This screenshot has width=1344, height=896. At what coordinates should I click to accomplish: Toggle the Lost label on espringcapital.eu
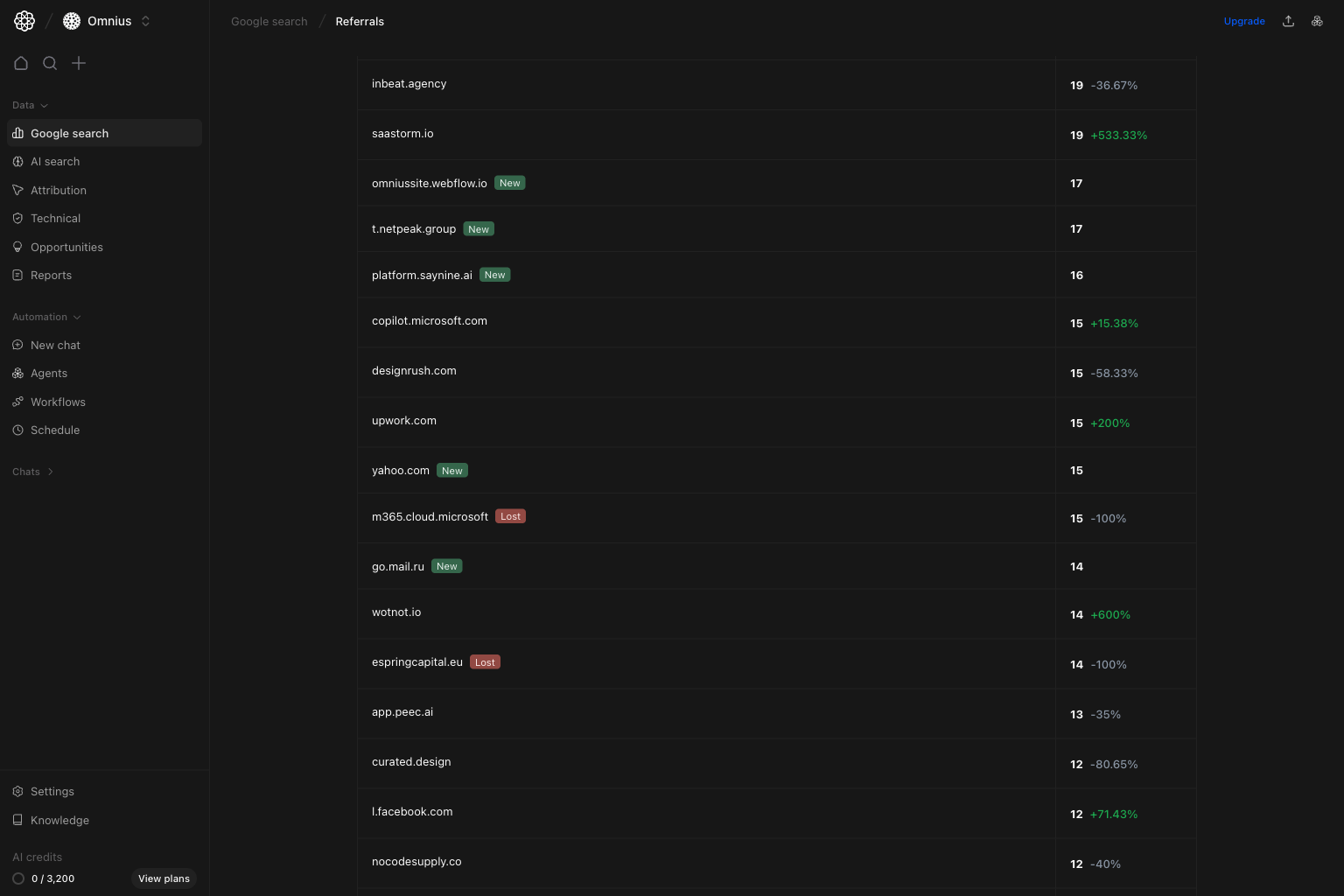[x=485, y=661]
